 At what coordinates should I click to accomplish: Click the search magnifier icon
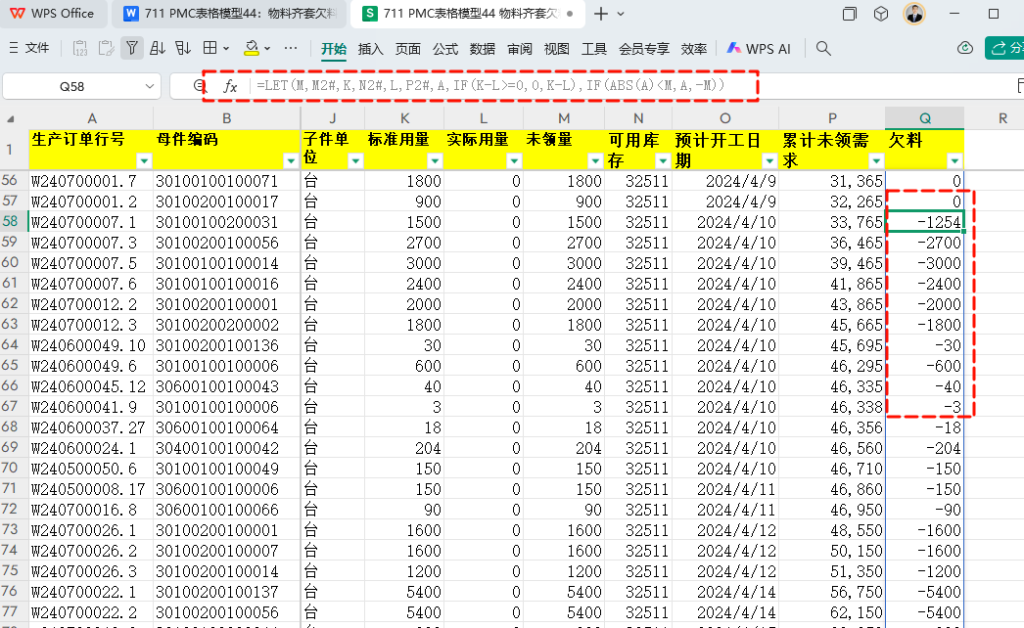pyautogui.click(x=824, y=48)
